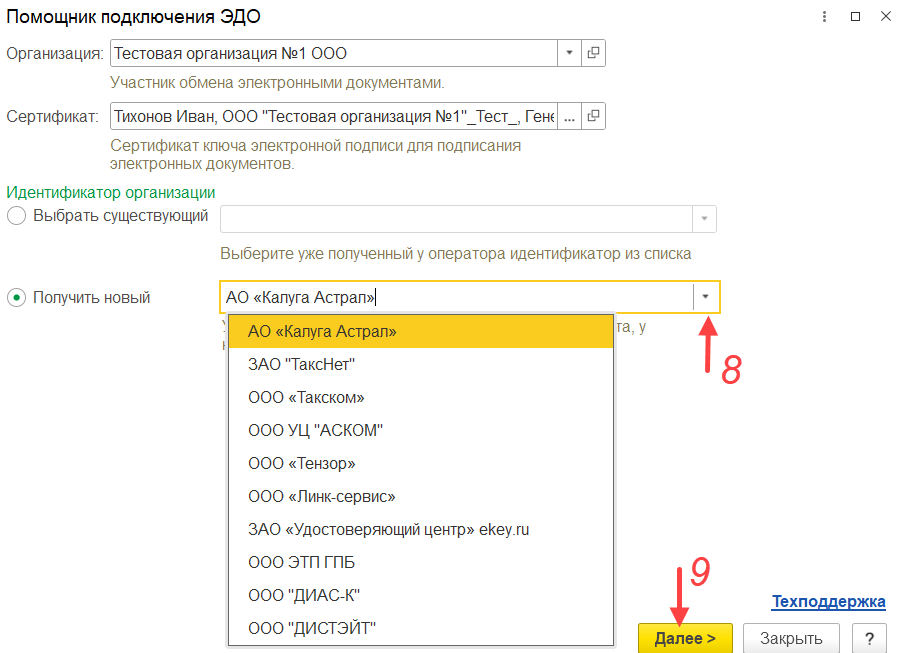The image size is (903, 653).
Task: Choose ООО «Линк-сервис» from list
Action: tap(421, 496)
